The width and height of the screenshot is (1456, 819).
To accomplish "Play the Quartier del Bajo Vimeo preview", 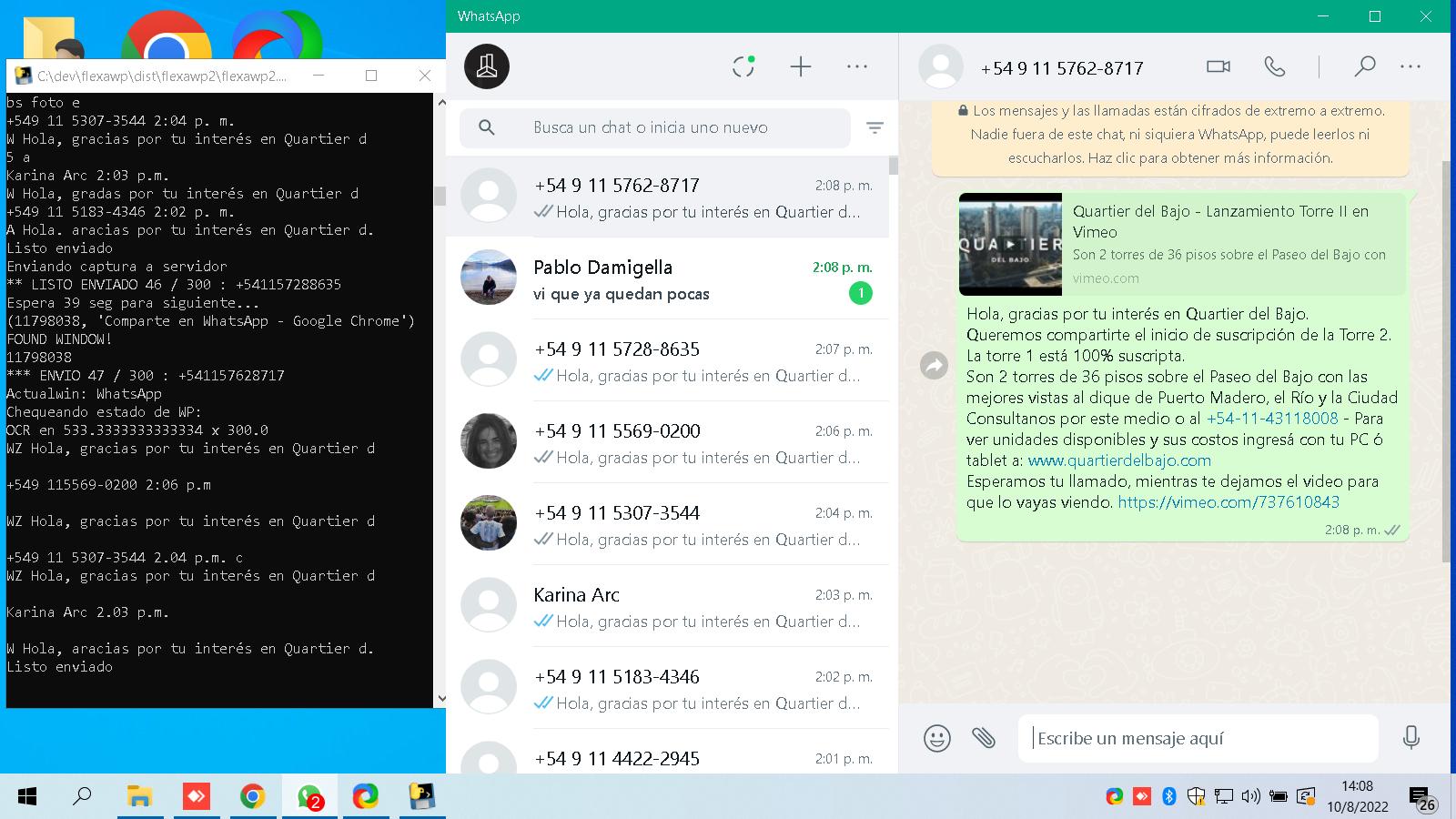I will pyautogui.click(x=1010, y=244).
